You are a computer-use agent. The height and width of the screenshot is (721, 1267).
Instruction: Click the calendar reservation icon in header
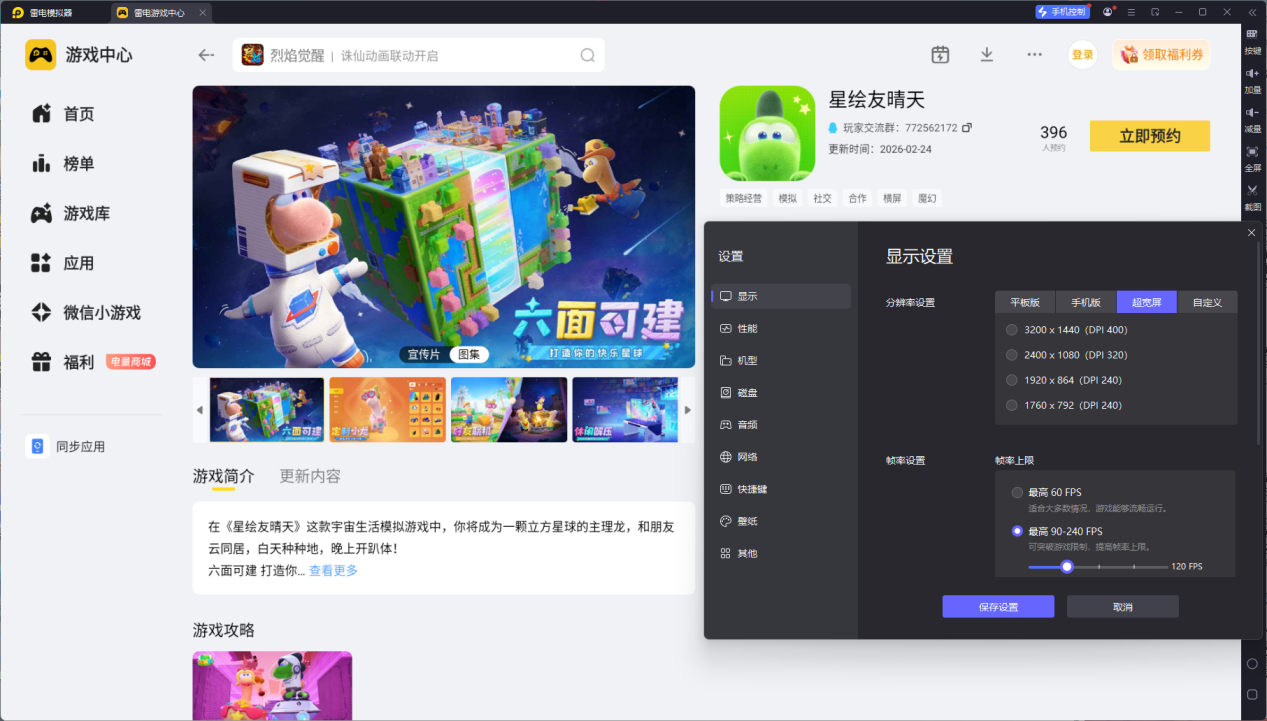[x=940, y=55]
